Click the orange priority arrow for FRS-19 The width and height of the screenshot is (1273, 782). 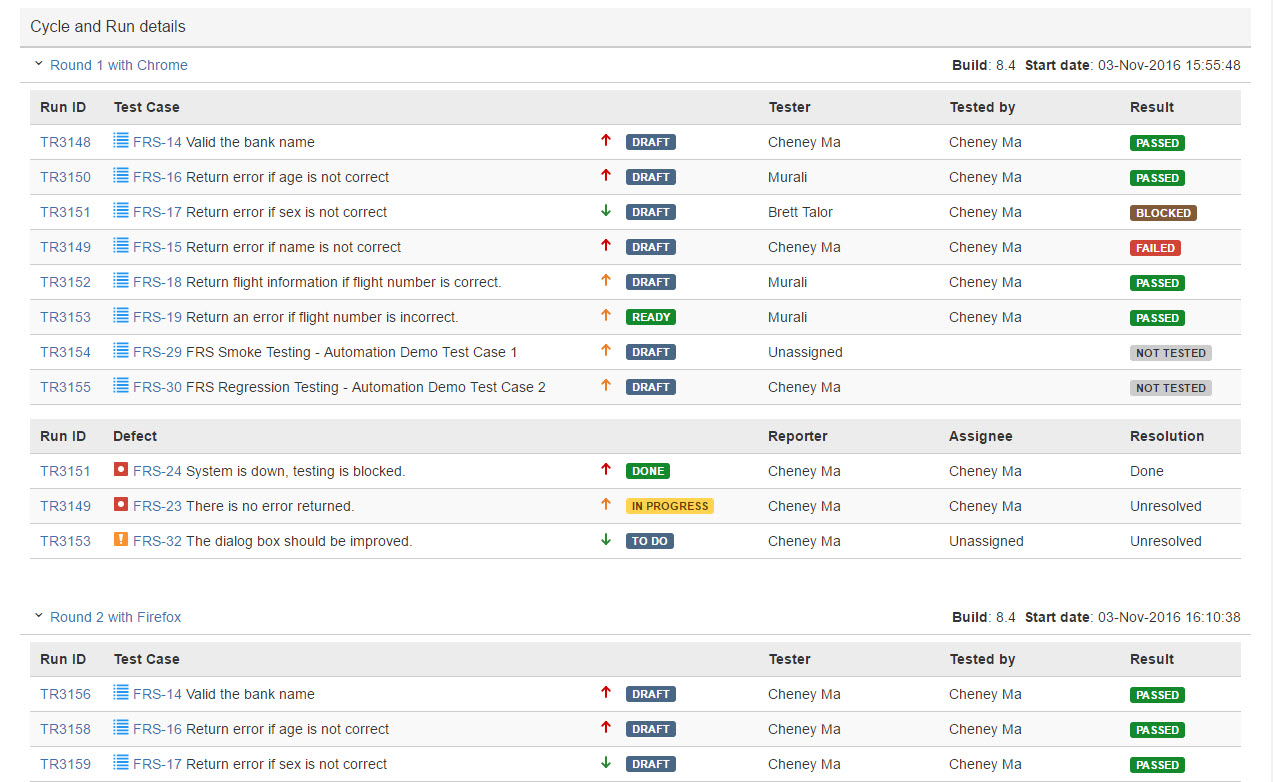coord(605,316)
